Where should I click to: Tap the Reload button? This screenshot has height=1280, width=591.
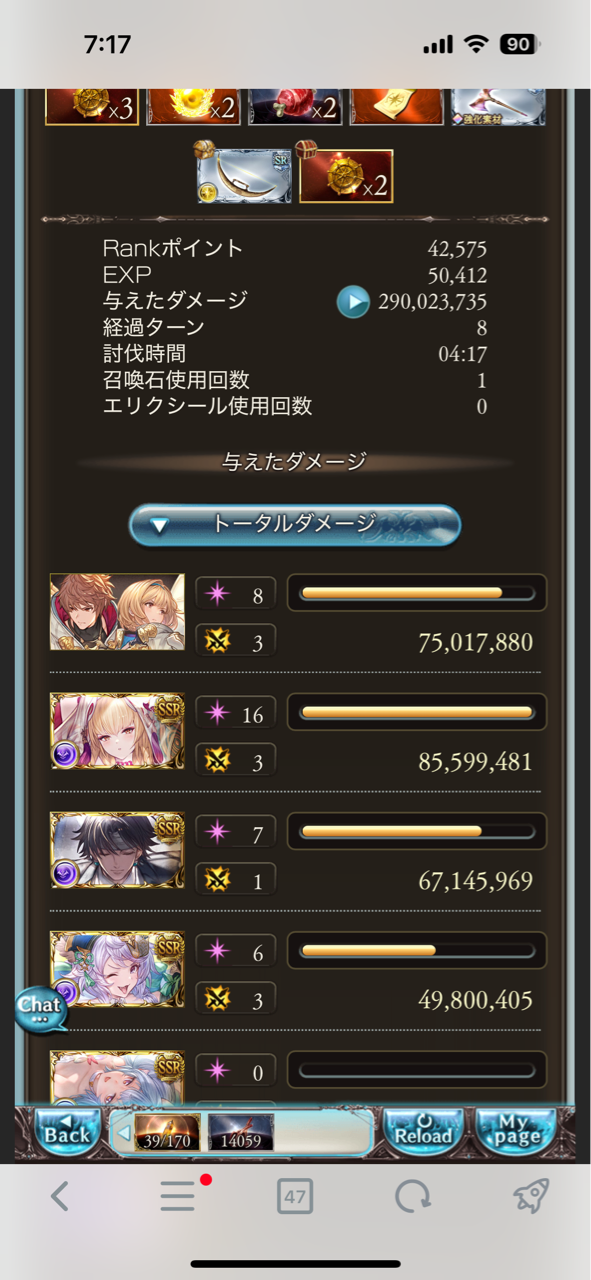point(424,1132)
